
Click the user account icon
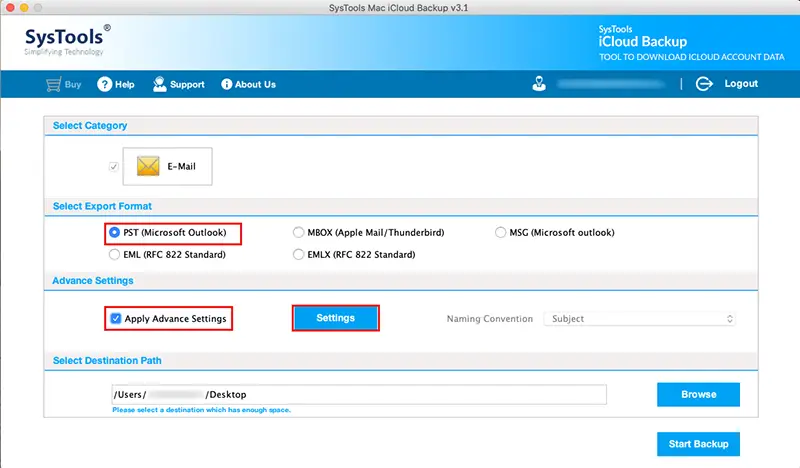[539, 83]
